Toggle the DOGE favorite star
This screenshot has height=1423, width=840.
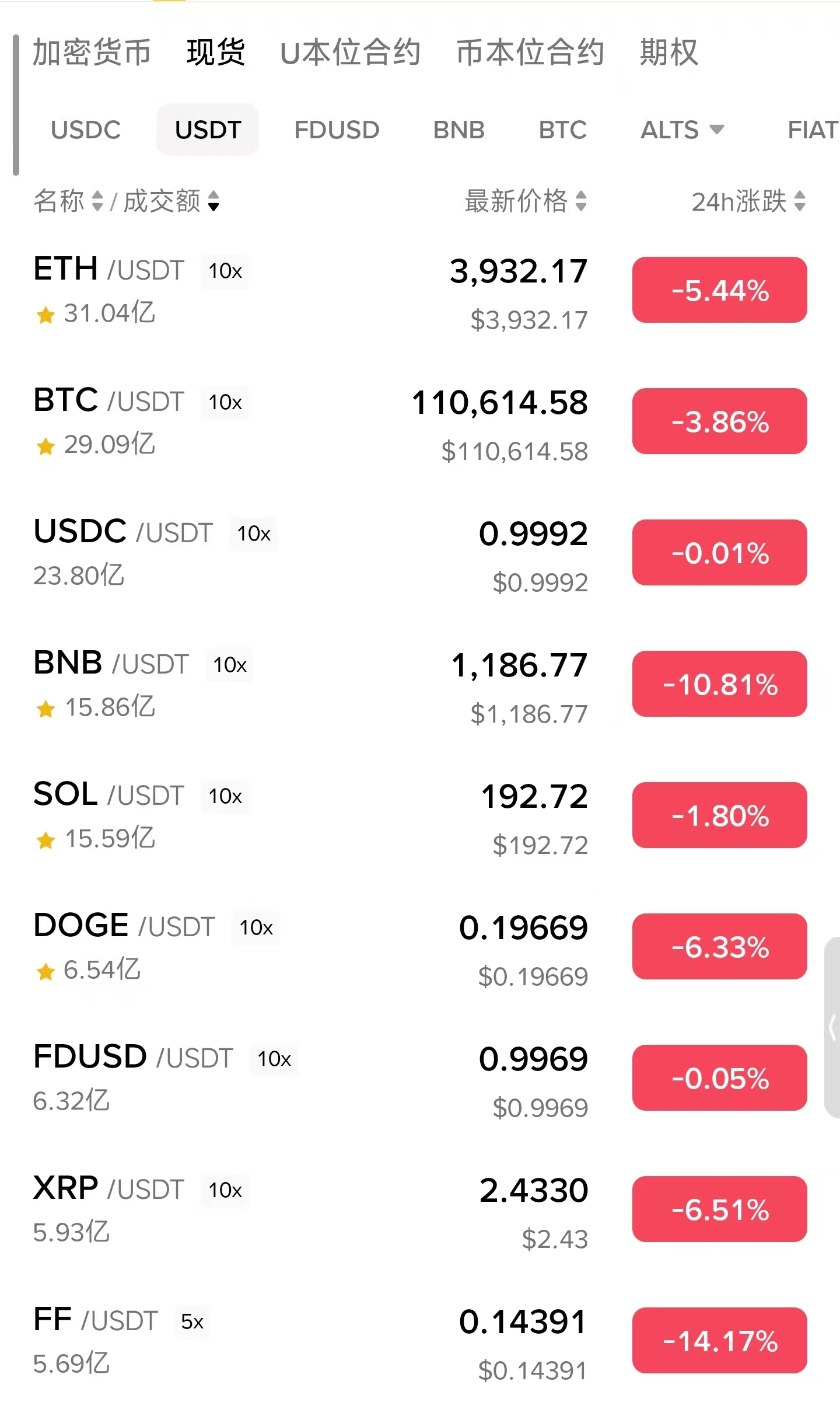pos(45,972)
